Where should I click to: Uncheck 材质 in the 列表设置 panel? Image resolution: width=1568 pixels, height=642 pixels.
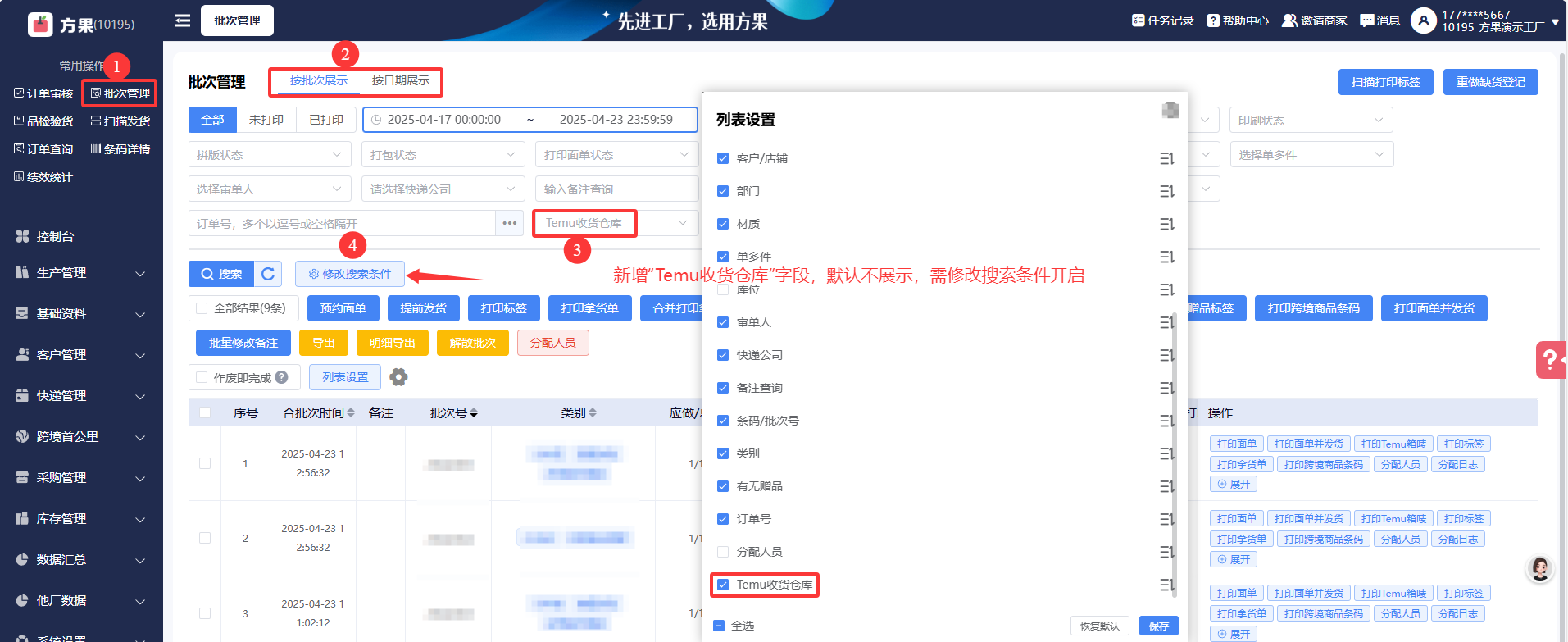pos(723,224)
